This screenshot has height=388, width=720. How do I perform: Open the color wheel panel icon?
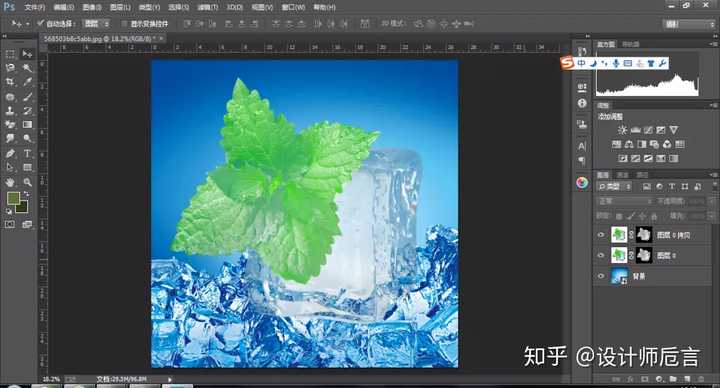point(582,183)
